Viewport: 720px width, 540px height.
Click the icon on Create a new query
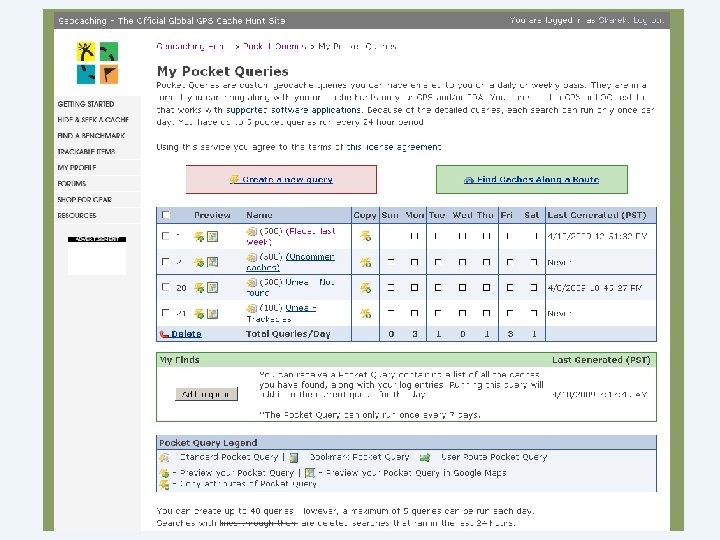[x=234, y=179]
